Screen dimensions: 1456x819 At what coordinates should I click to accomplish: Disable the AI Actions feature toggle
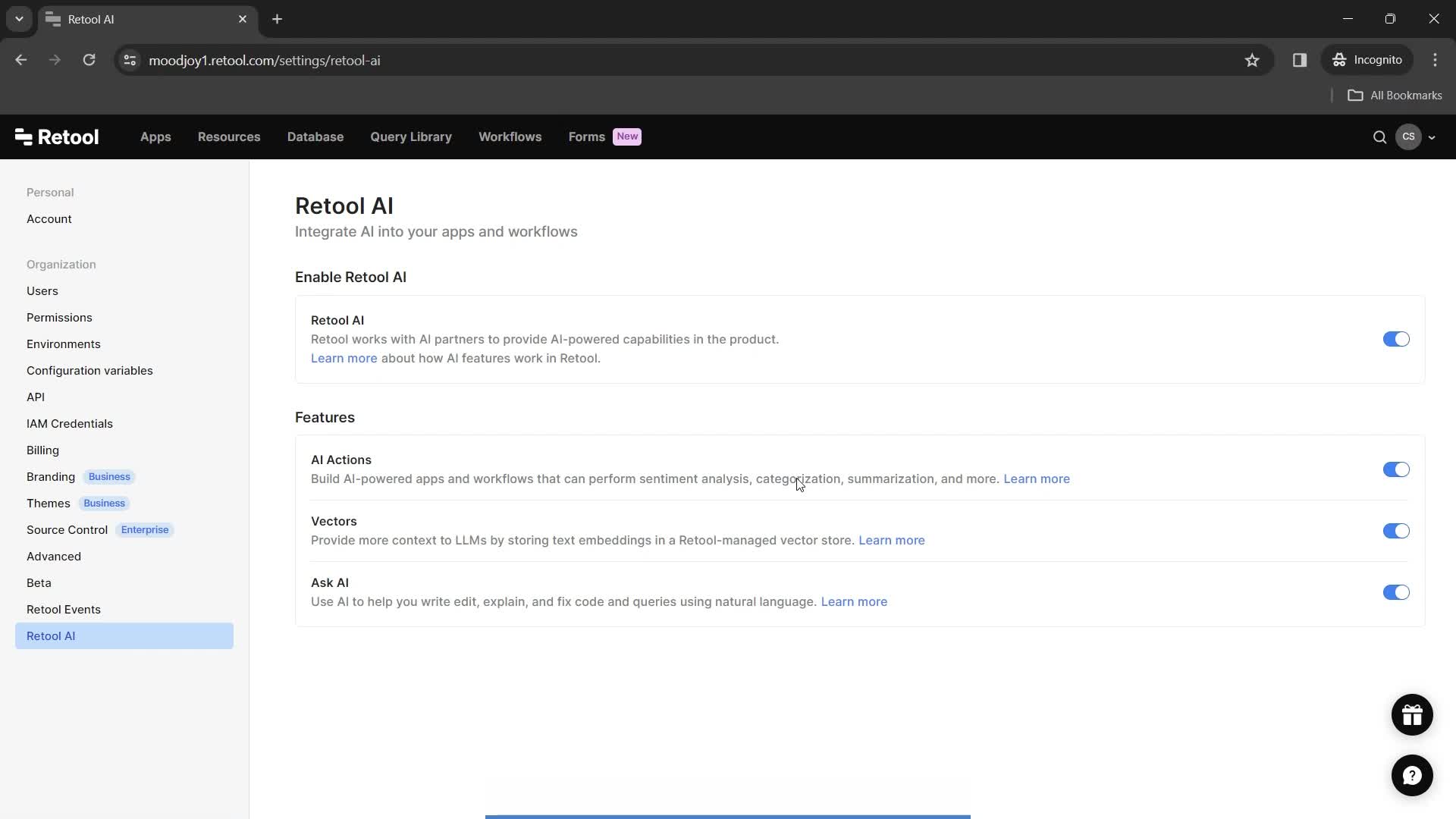1396,469
